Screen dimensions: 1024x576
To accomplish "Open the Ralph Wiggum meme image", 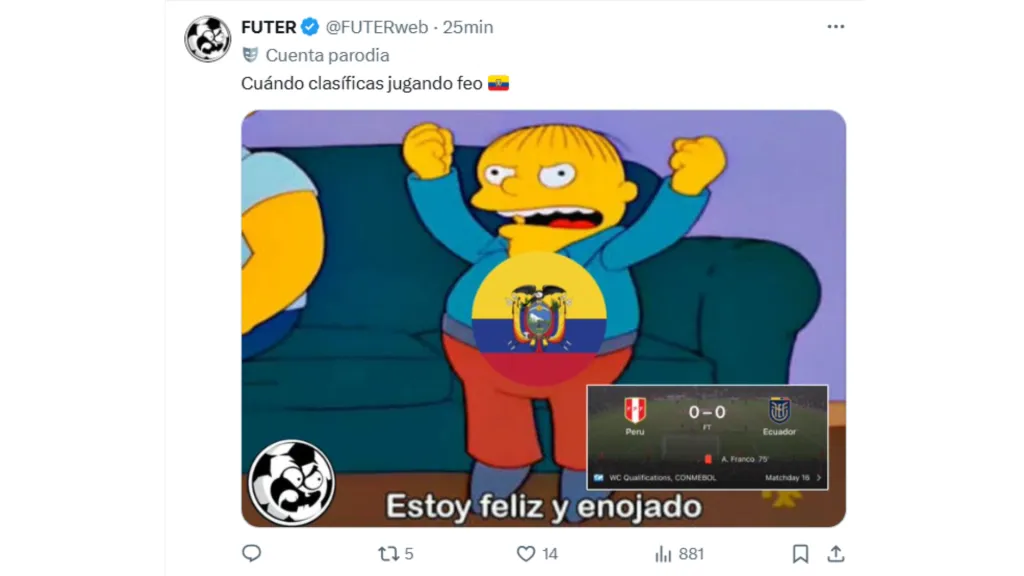I will coord(543,318).
